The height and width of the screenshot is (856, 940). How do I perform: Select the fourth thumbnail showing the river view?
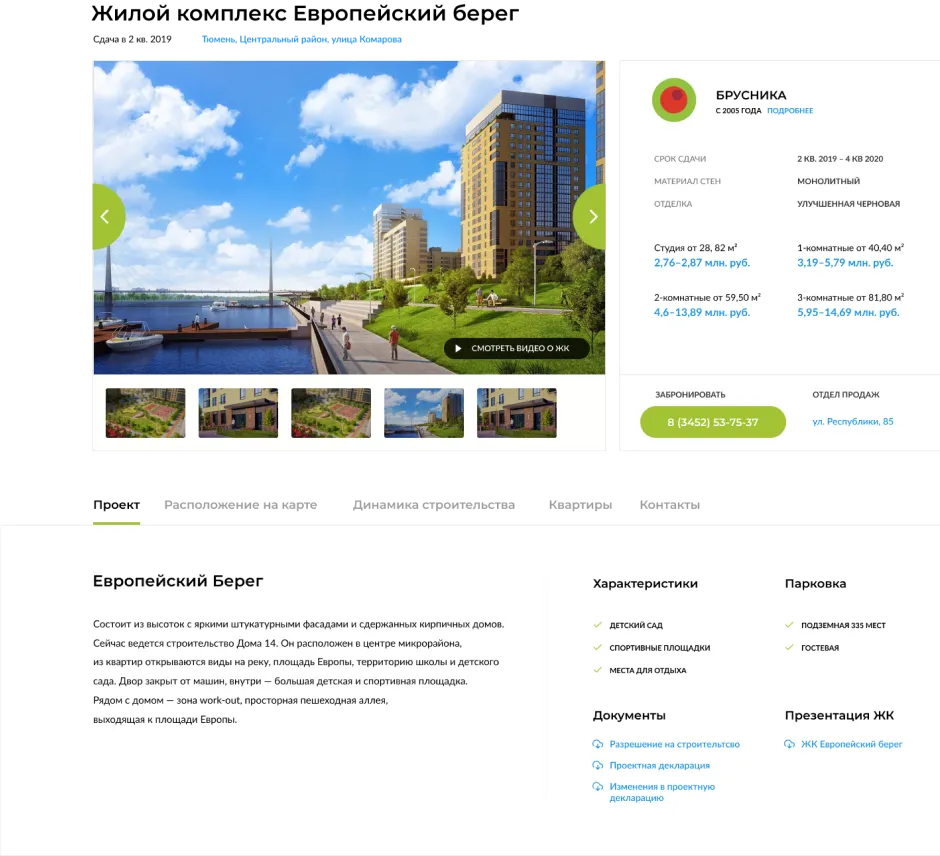pos(424,413)
